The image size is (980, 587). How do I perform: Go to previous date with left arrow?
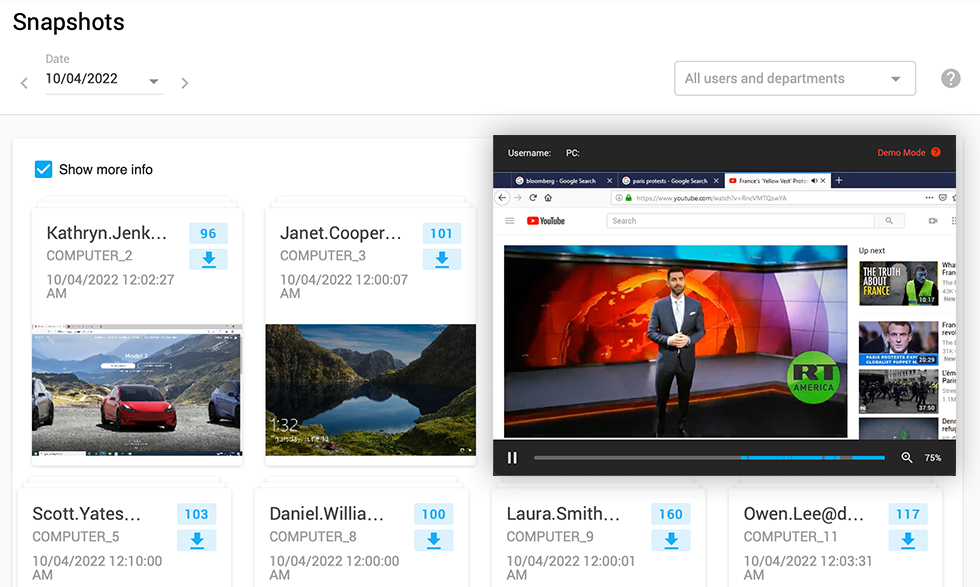[24, 83]
